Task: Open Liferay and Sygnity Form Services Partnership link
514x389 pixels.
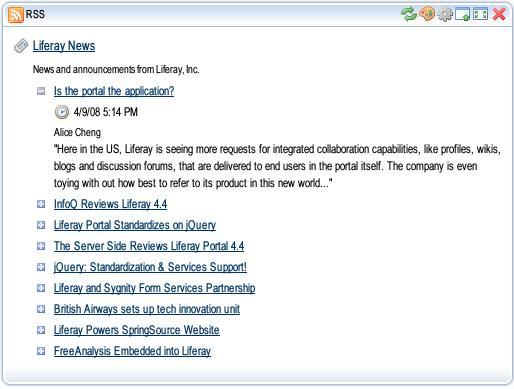Action: coord(155,288)
